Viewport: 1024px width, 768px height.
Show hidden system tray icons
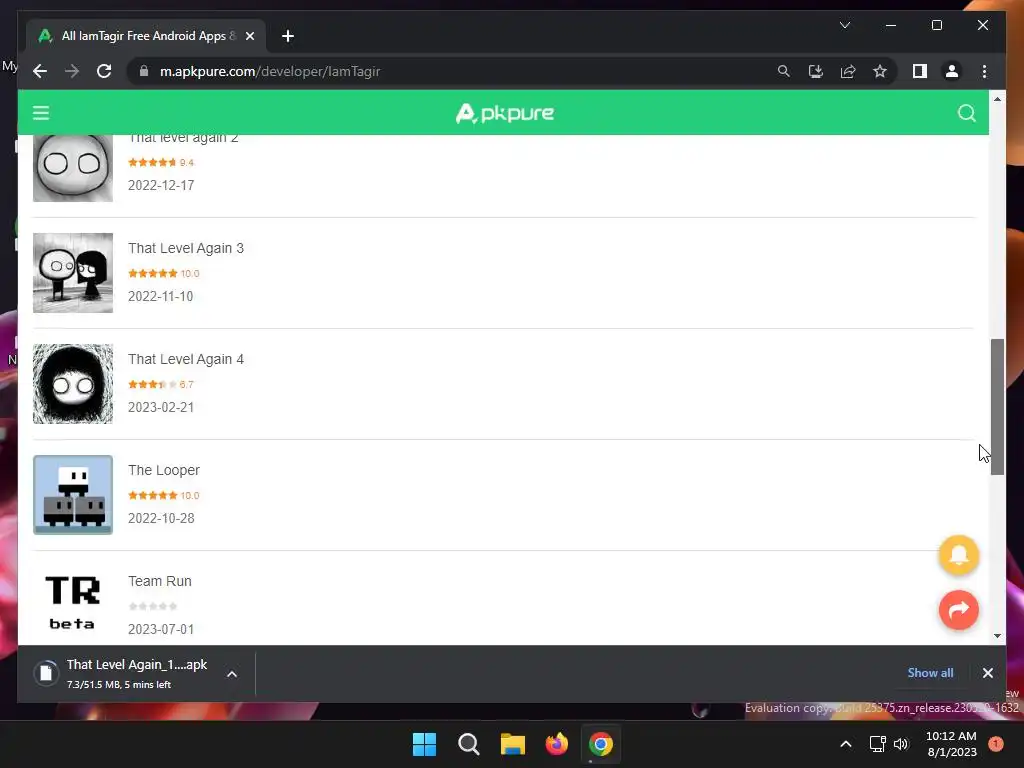[845, 744]
